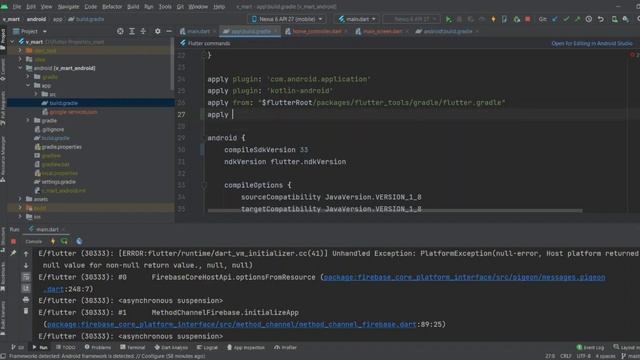640x360 pixels.
Task: Open the main.dart run configuration dropdown
Action: point(357,19)
